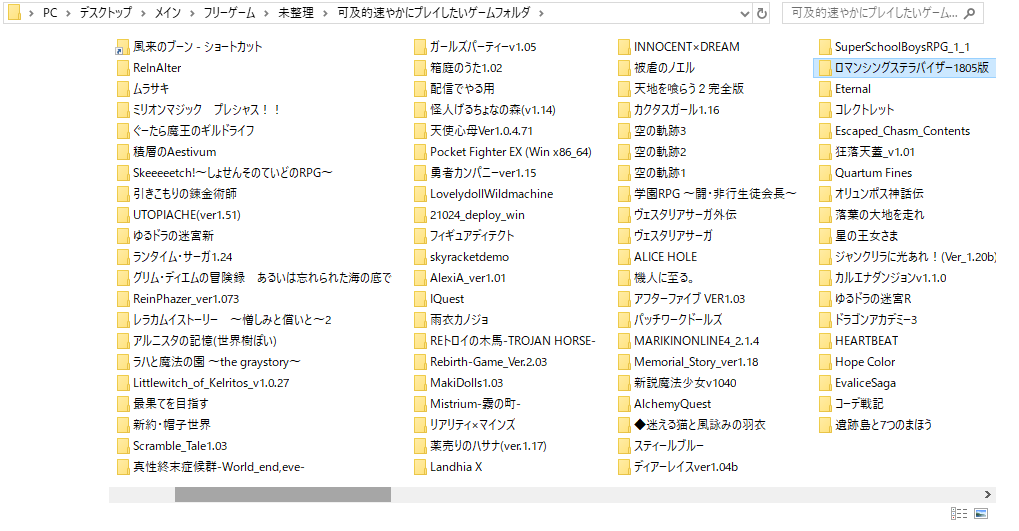The height and width of the screenshot is (531, 1019).
Task: Click the scrollbar right arrow
Action: point(988,495)
